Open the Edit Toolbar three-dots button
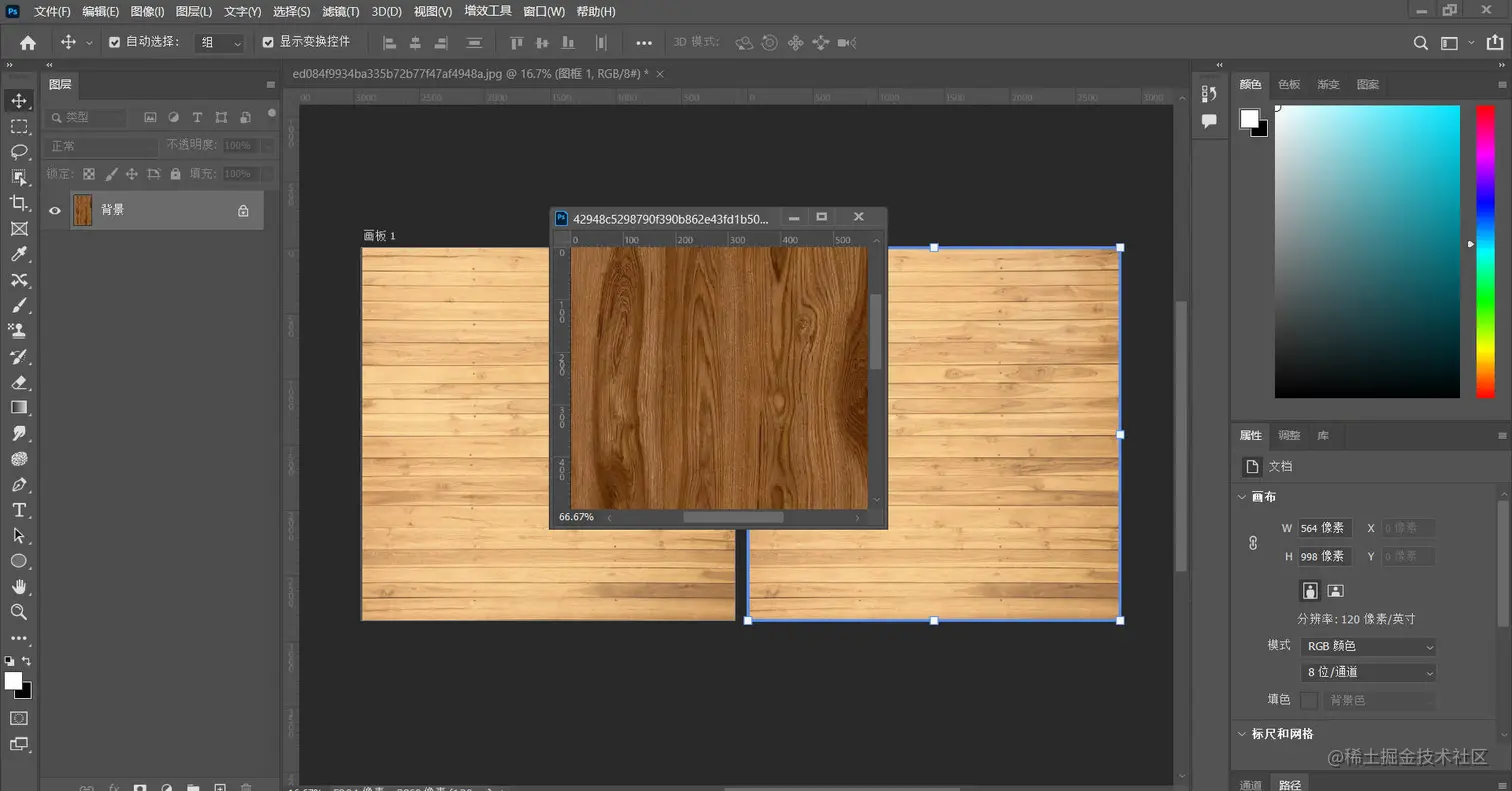Screen dimensions: 1512x791 pyautogui.click(x=19, y=638)
